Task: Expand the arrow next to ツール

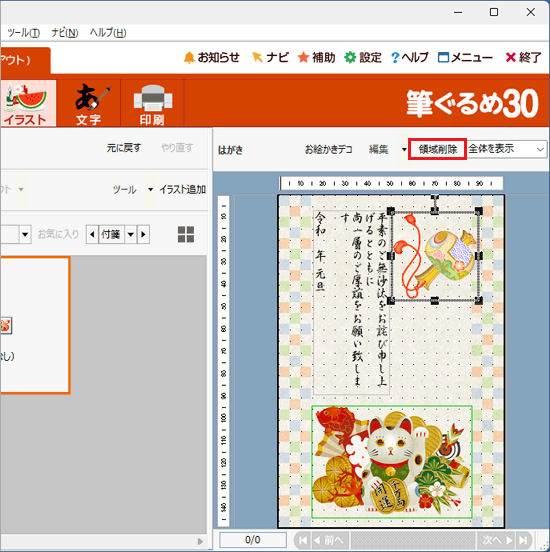Action: [150, 190]
